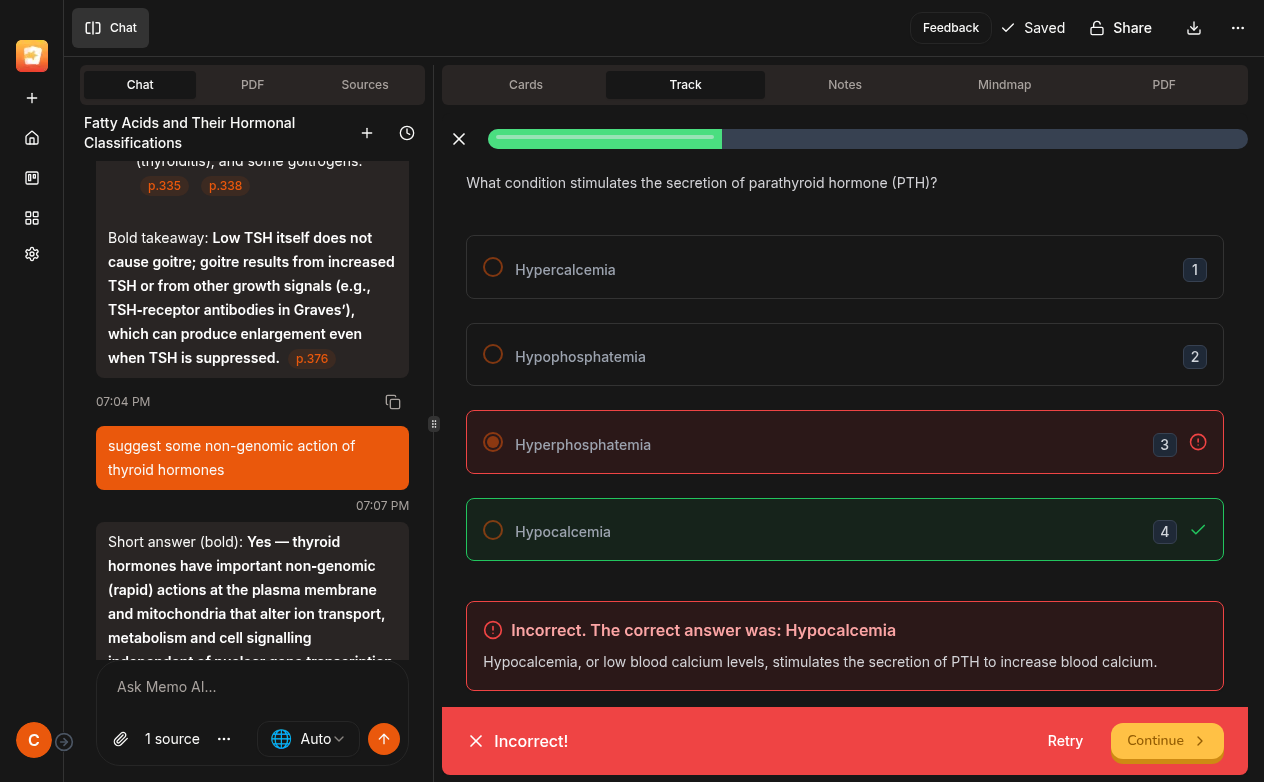Screen dimensions: 1264x782
Task: Switch to the Sources tab
Action: click(364, 85)
